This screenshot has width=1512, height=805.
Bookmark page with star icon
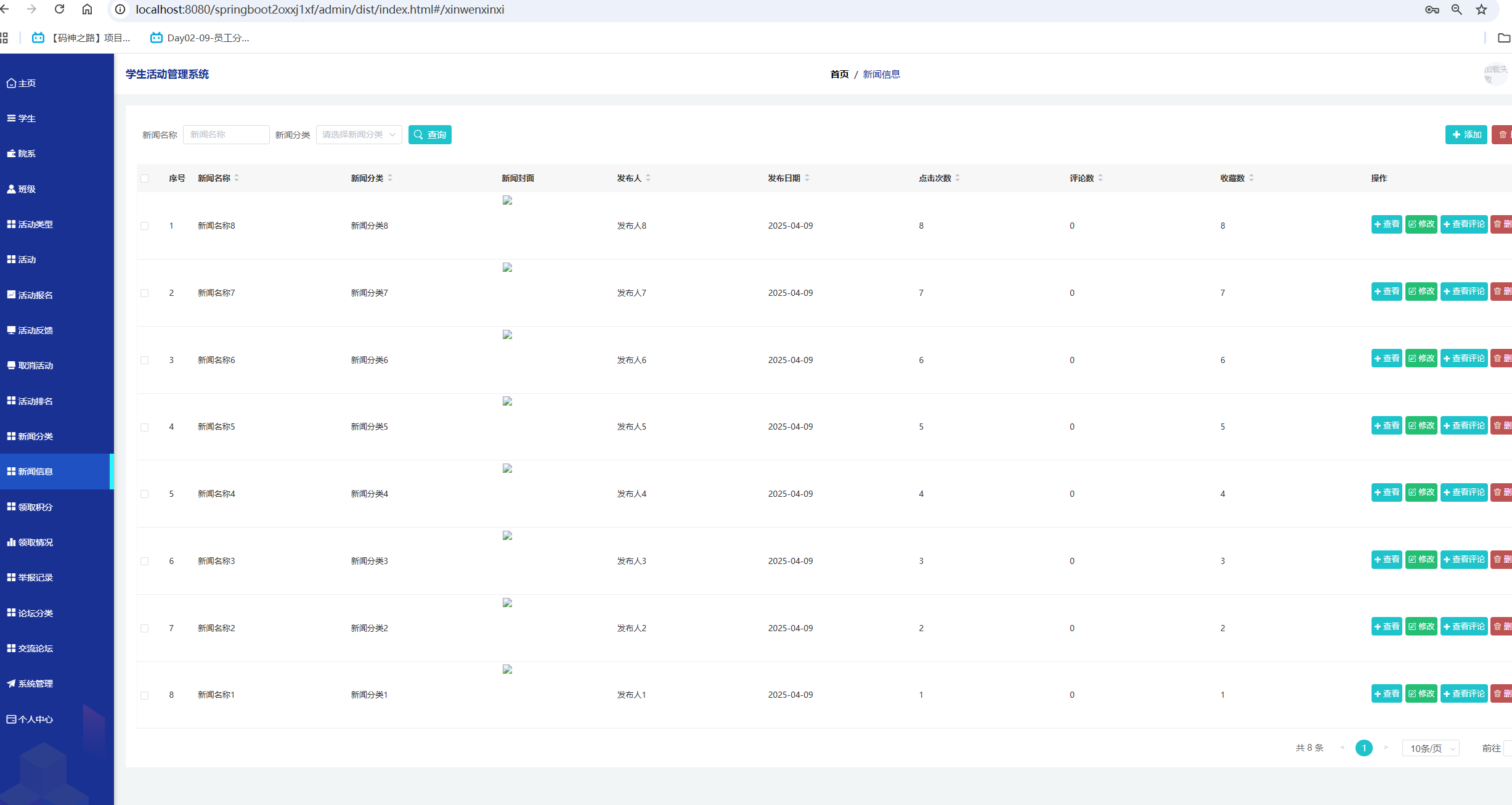click(x=1481, y=9)
